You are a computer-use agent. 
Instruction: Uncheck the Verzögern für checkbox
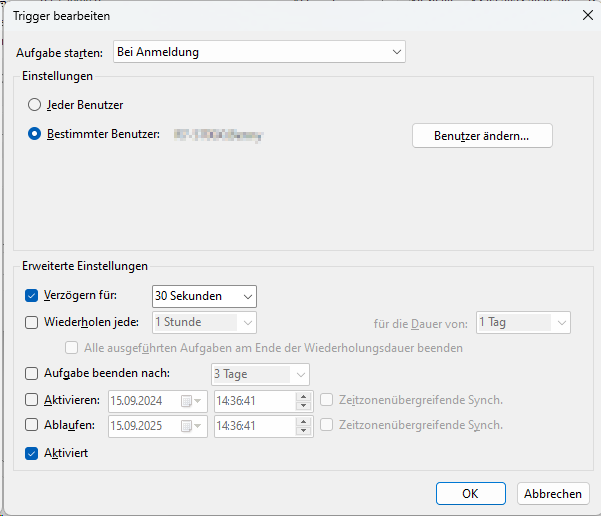coord(32,295)
